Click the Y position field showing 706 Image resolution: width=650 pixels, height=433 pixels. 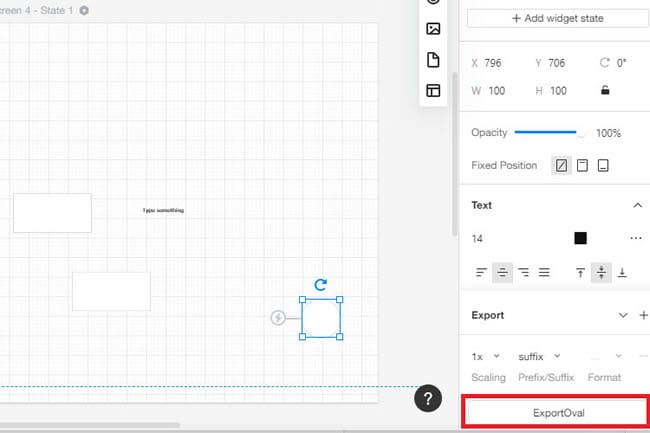(556, 63)
